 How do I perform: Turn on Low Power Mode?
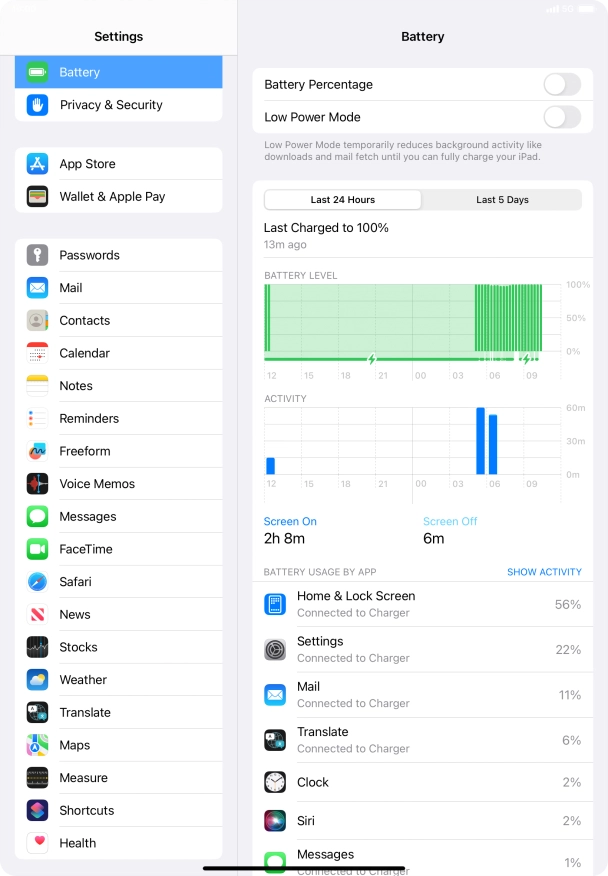(x=562, y=117)
